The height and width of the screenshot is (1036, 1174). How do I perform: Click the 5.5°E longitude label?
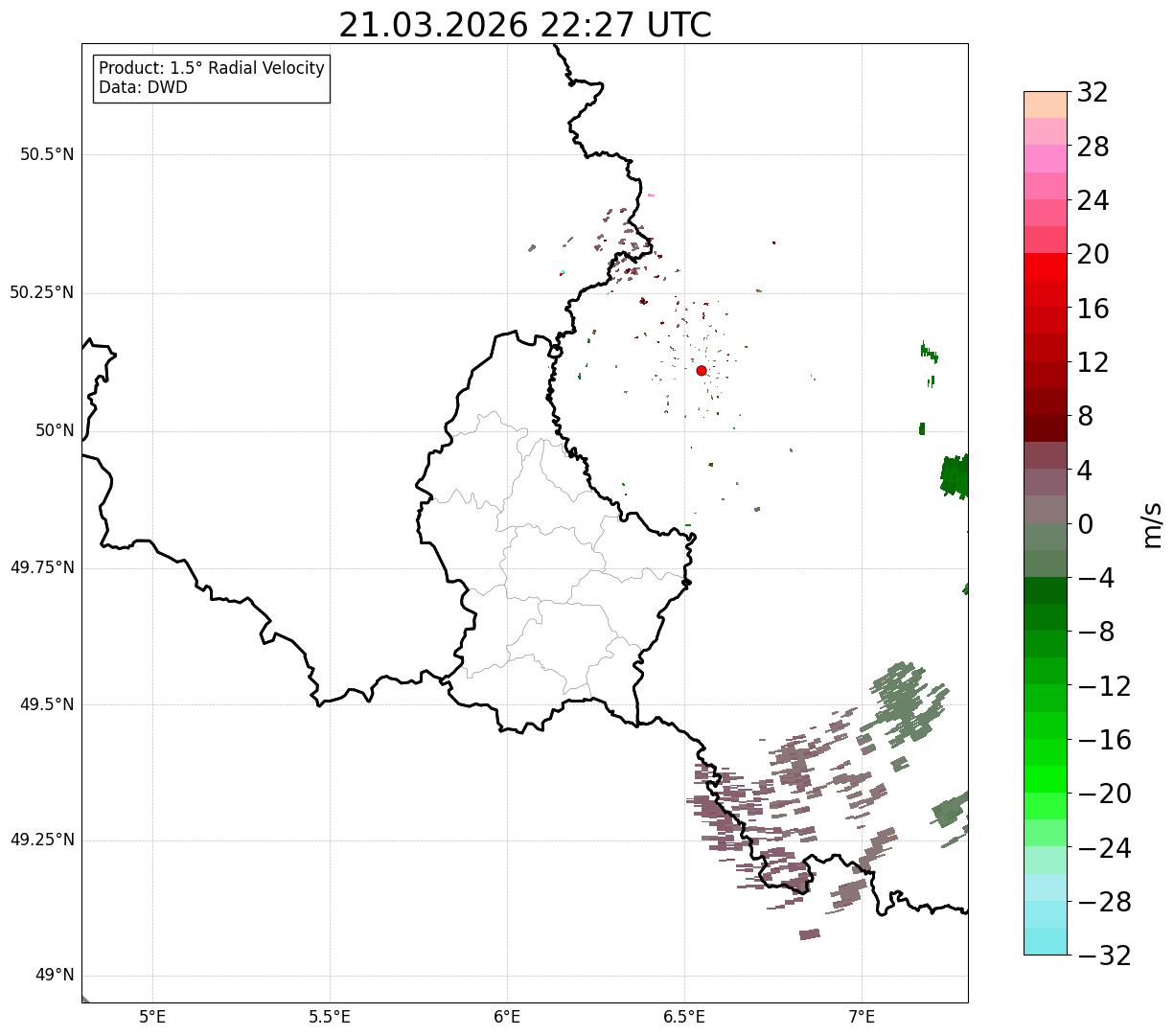(x=330, y=1017)
